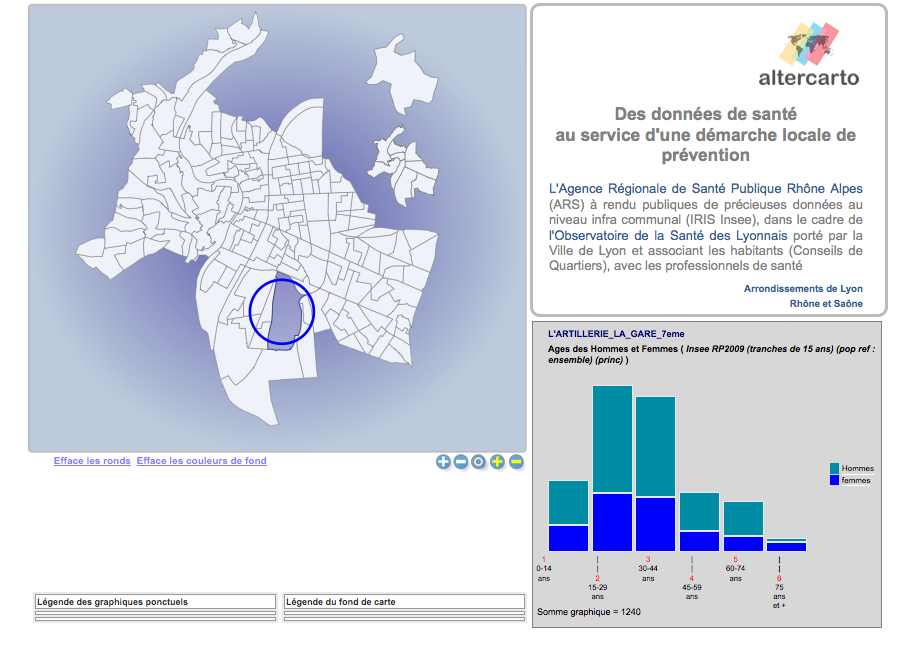The width and height of the screenshot is (901, 647).
Task: Open 'Arrondissements de Lyon' link
Action: pos(802,288)
